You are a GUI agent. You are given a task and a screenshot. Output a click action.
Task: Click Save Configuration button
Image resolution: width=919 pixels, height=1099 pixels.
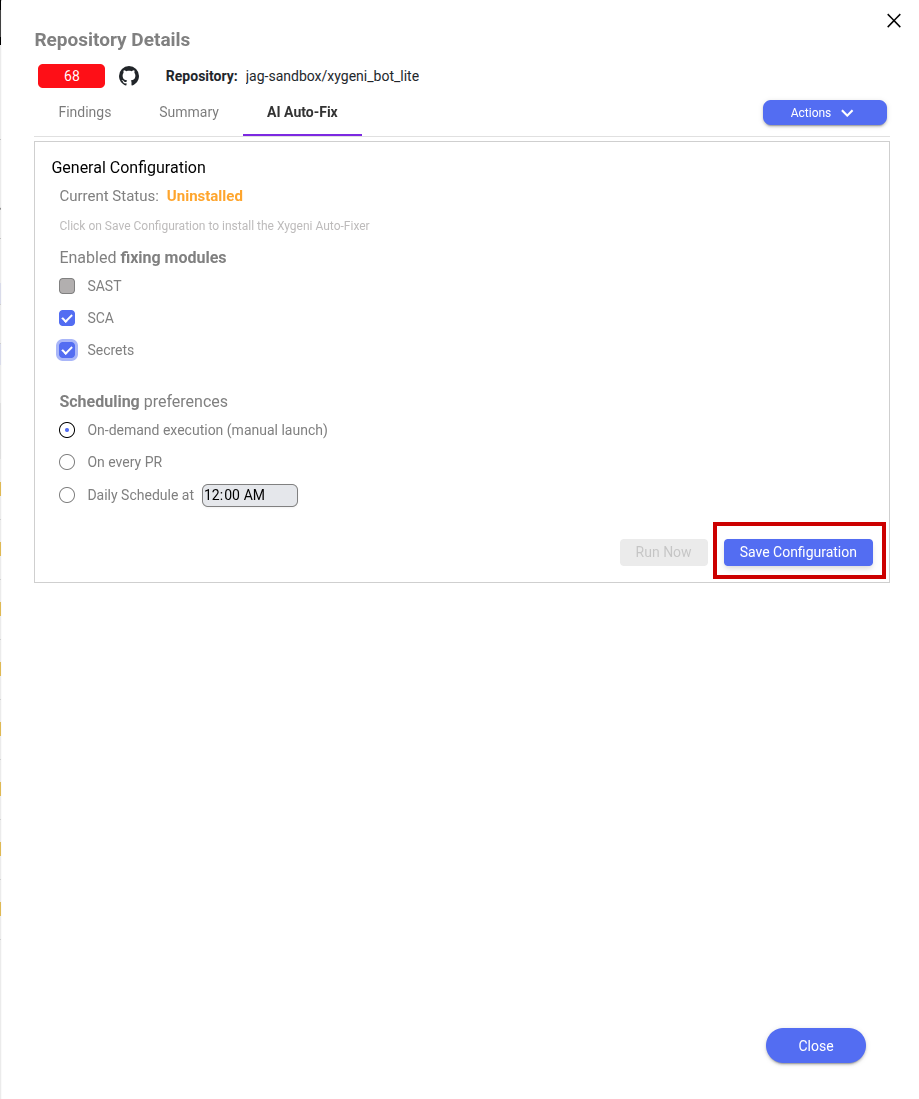pyautogui.click(x=798, y=552)
